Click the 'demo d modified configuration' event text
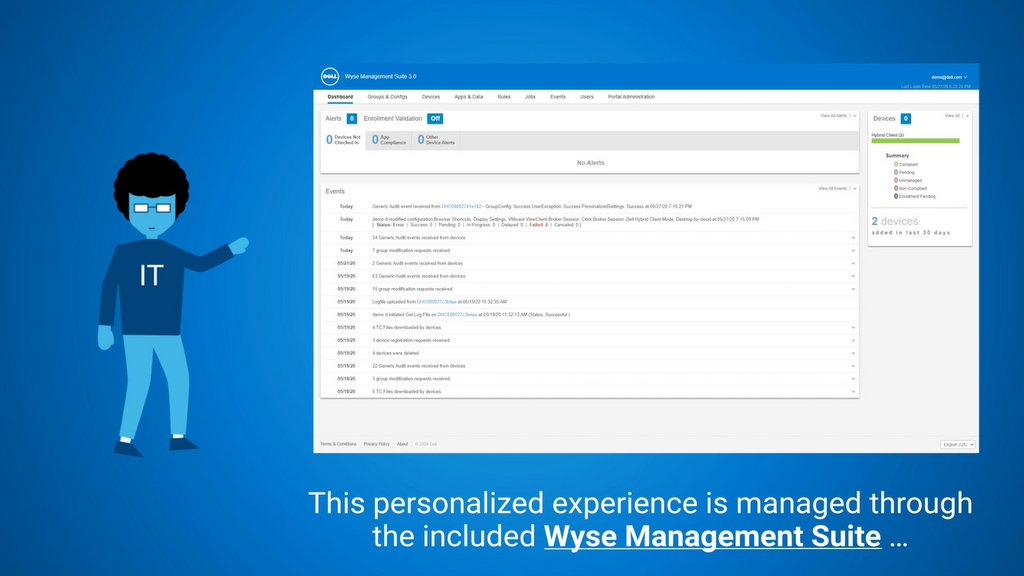Image resolution: width=1024 pixels, height=576 pixels. (566, 219)
